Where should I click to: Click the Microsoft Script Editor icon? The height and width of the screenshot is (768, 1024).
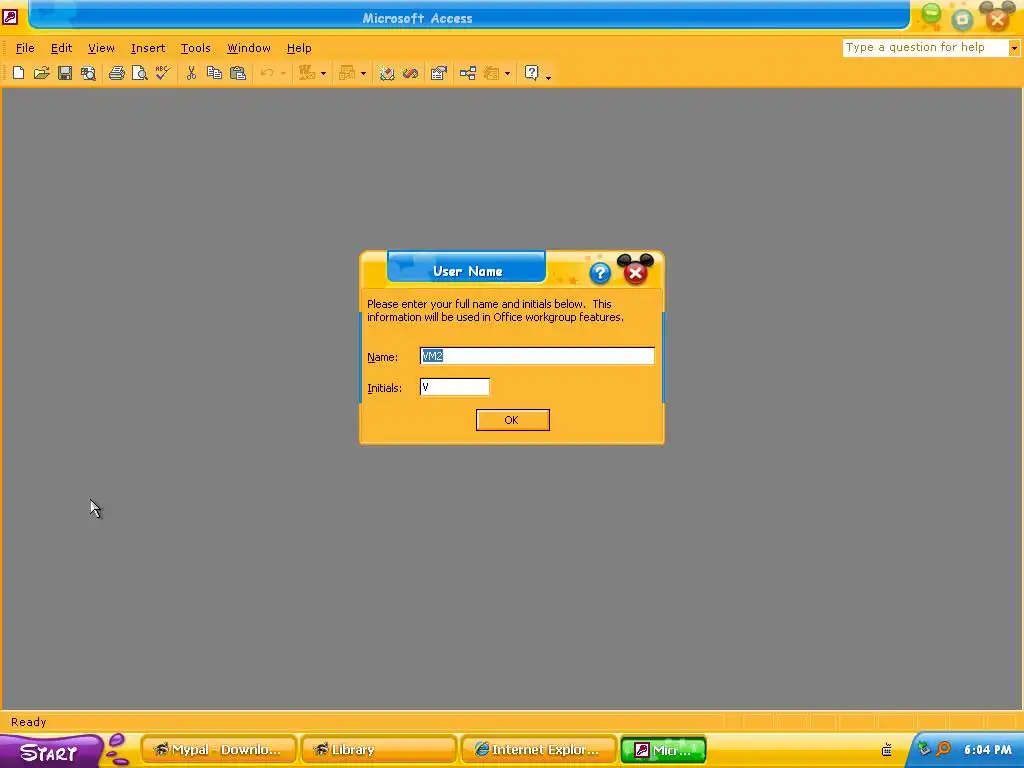click(x=410, y=73)
